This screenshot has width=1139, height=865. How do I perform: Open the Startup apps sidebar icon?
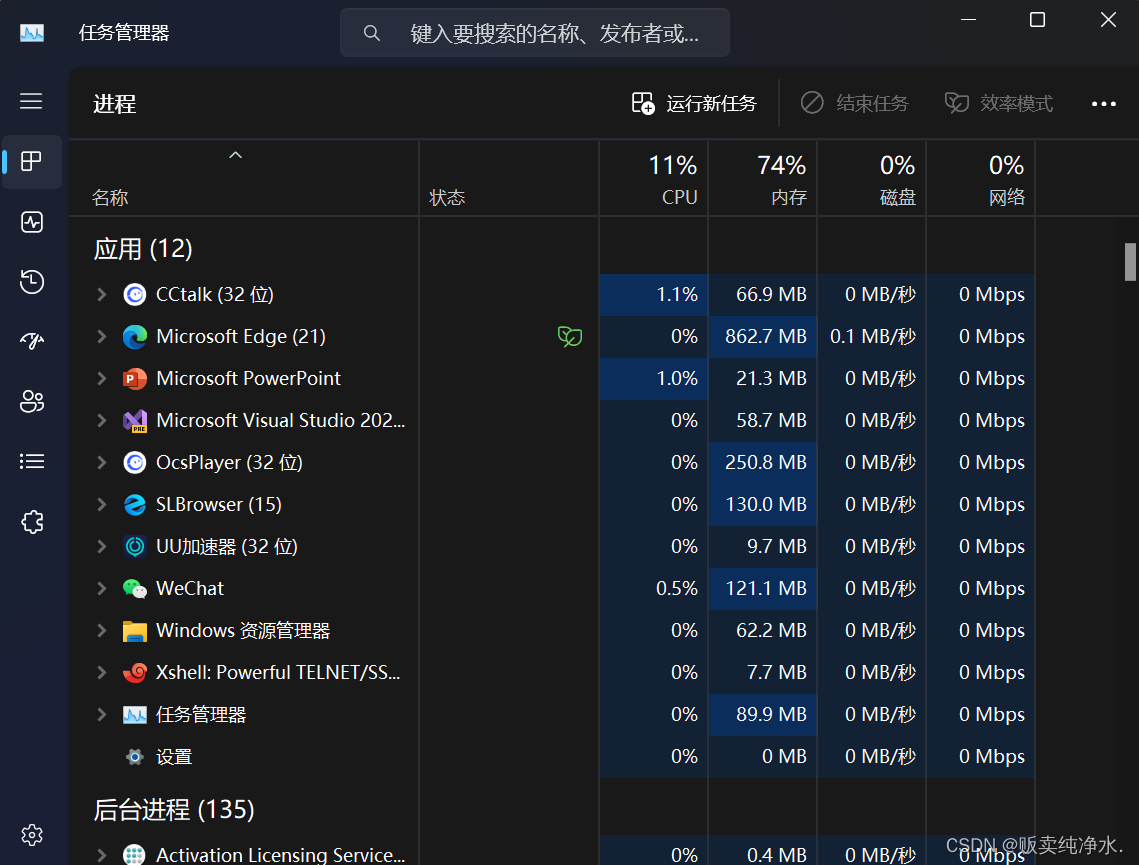[31, 341]
